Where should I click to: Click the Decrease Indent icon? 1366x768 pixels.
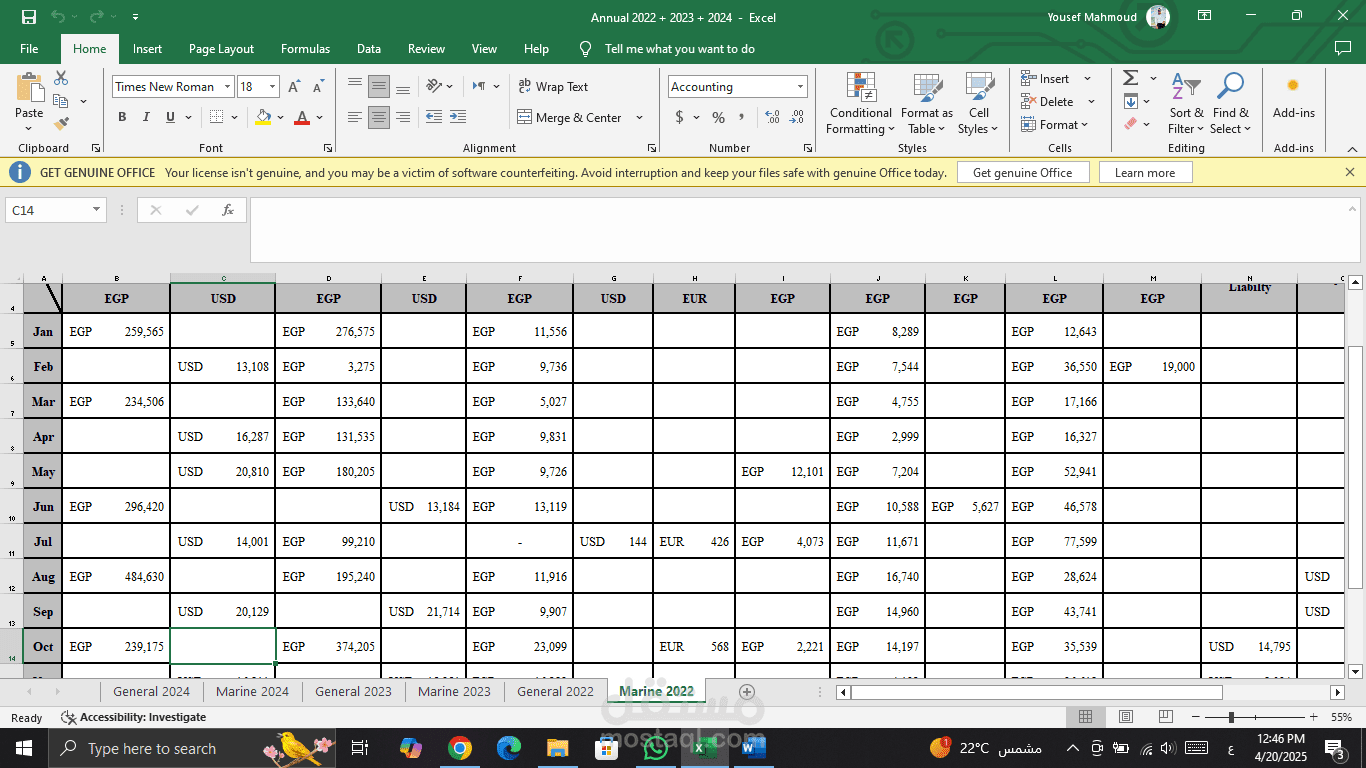434,117
